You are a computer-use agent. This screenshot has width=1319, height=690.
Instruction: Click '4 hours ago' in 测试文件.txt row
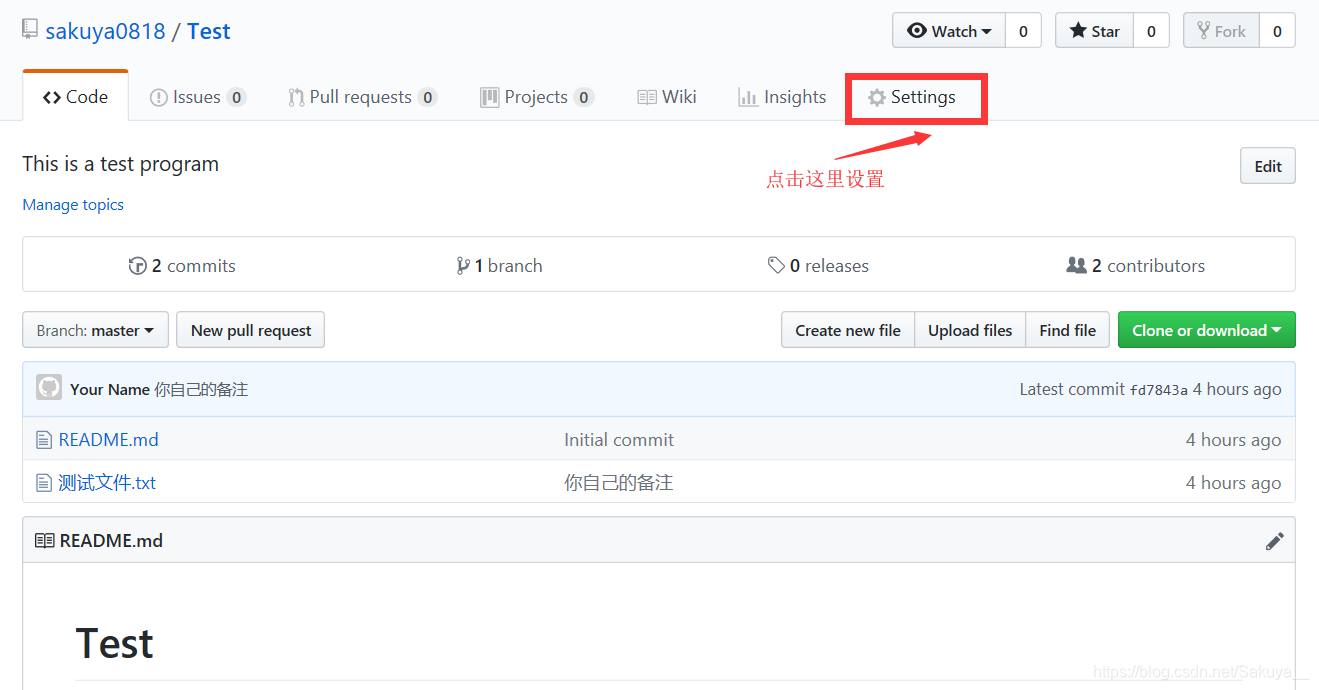(1233, 483)
